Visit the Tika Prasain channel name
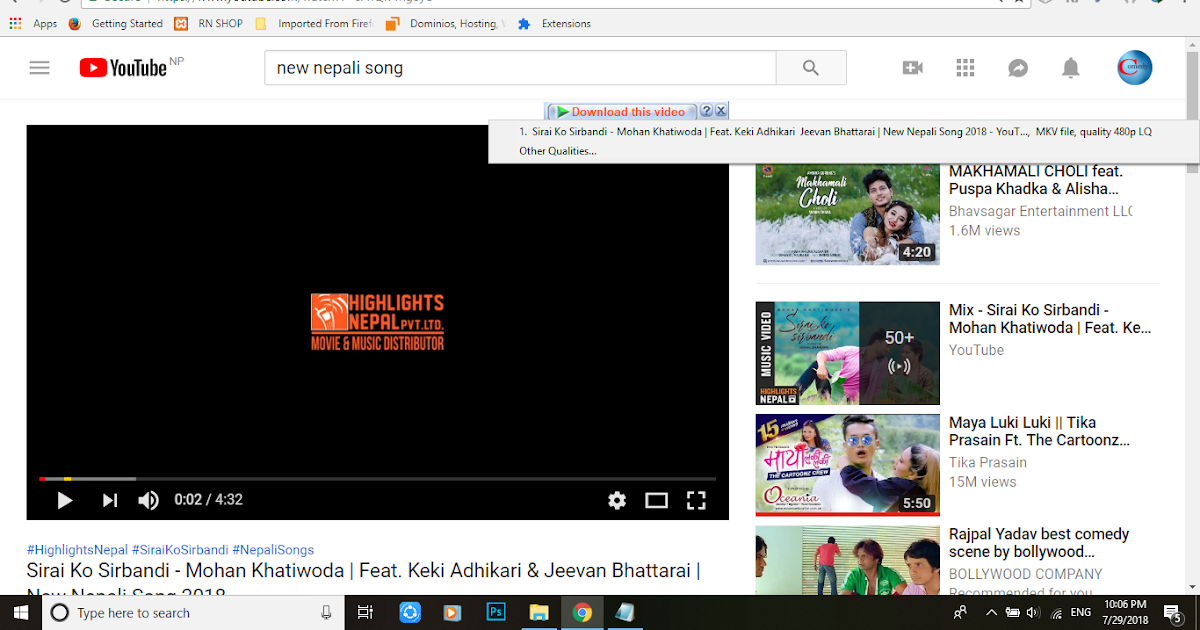Image resolution: width=1200 pixels, height=630 pixels. click(x=988, y=462)
